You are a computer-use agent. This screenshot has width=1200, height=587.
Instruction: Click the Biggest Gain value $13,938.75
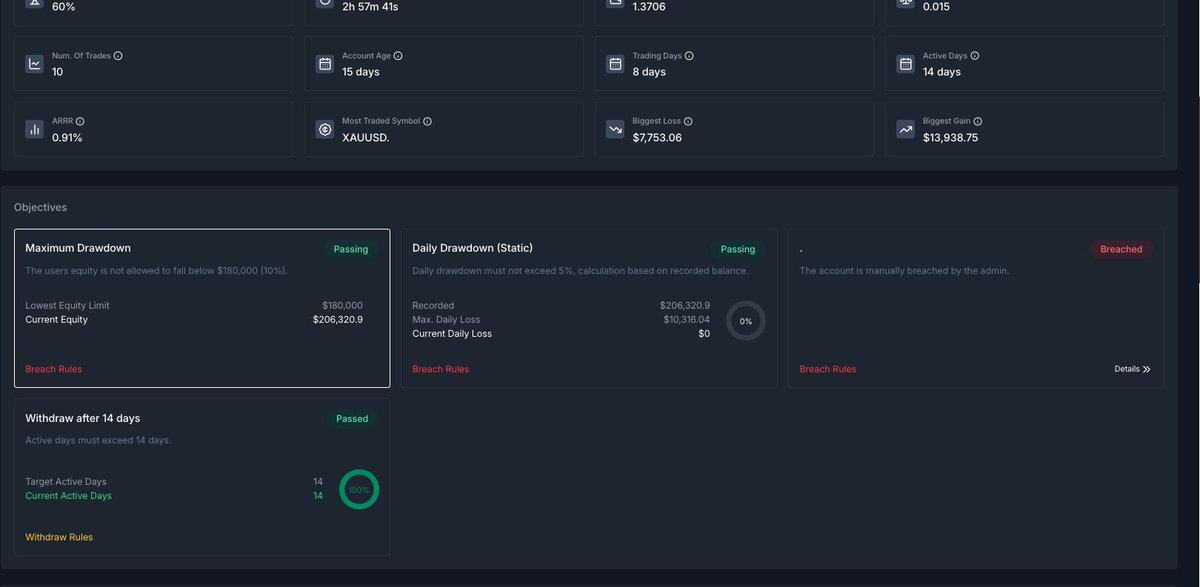[950, 138]
